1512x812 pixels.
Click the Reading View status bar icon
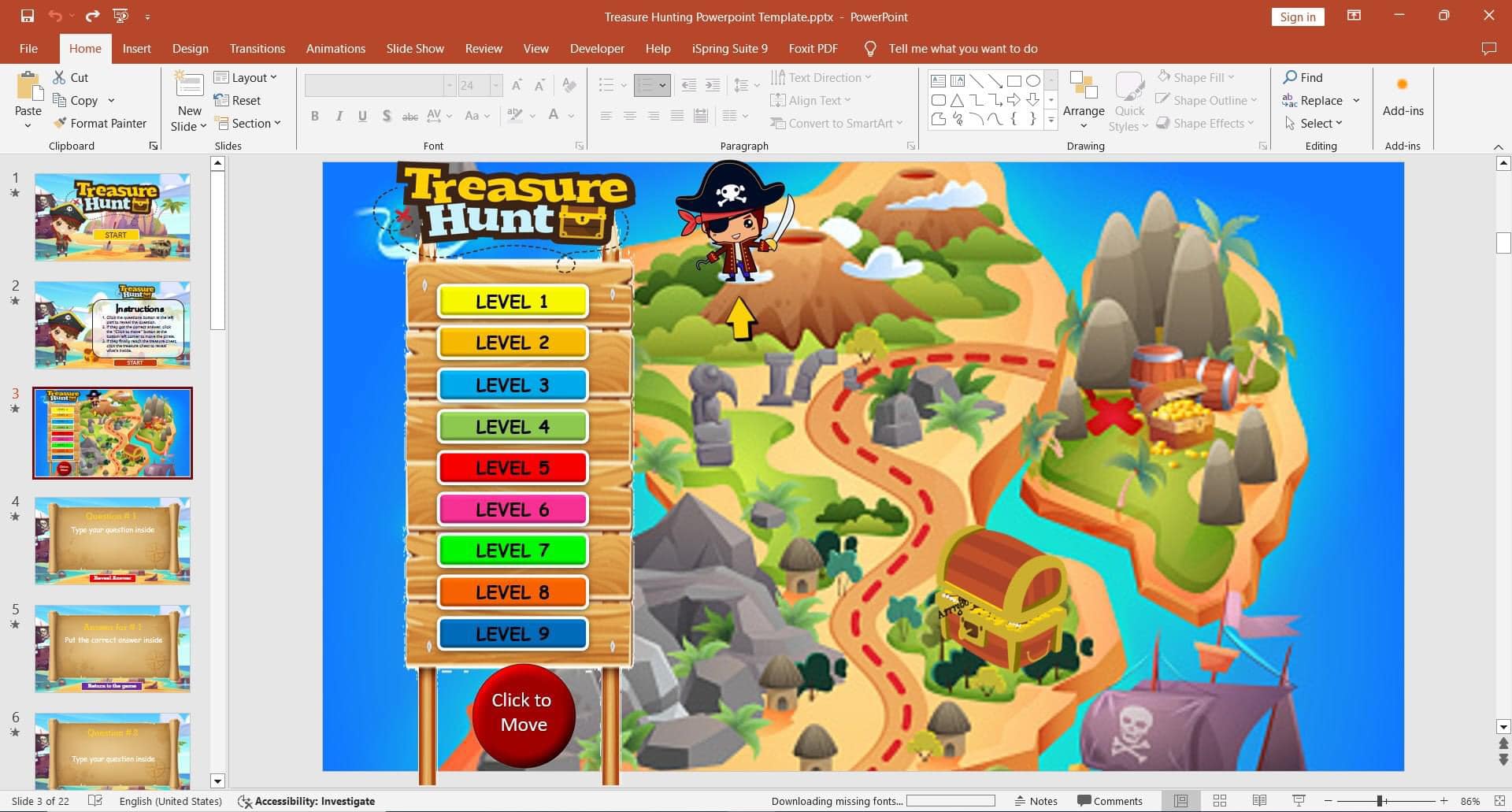point(1259,801)
